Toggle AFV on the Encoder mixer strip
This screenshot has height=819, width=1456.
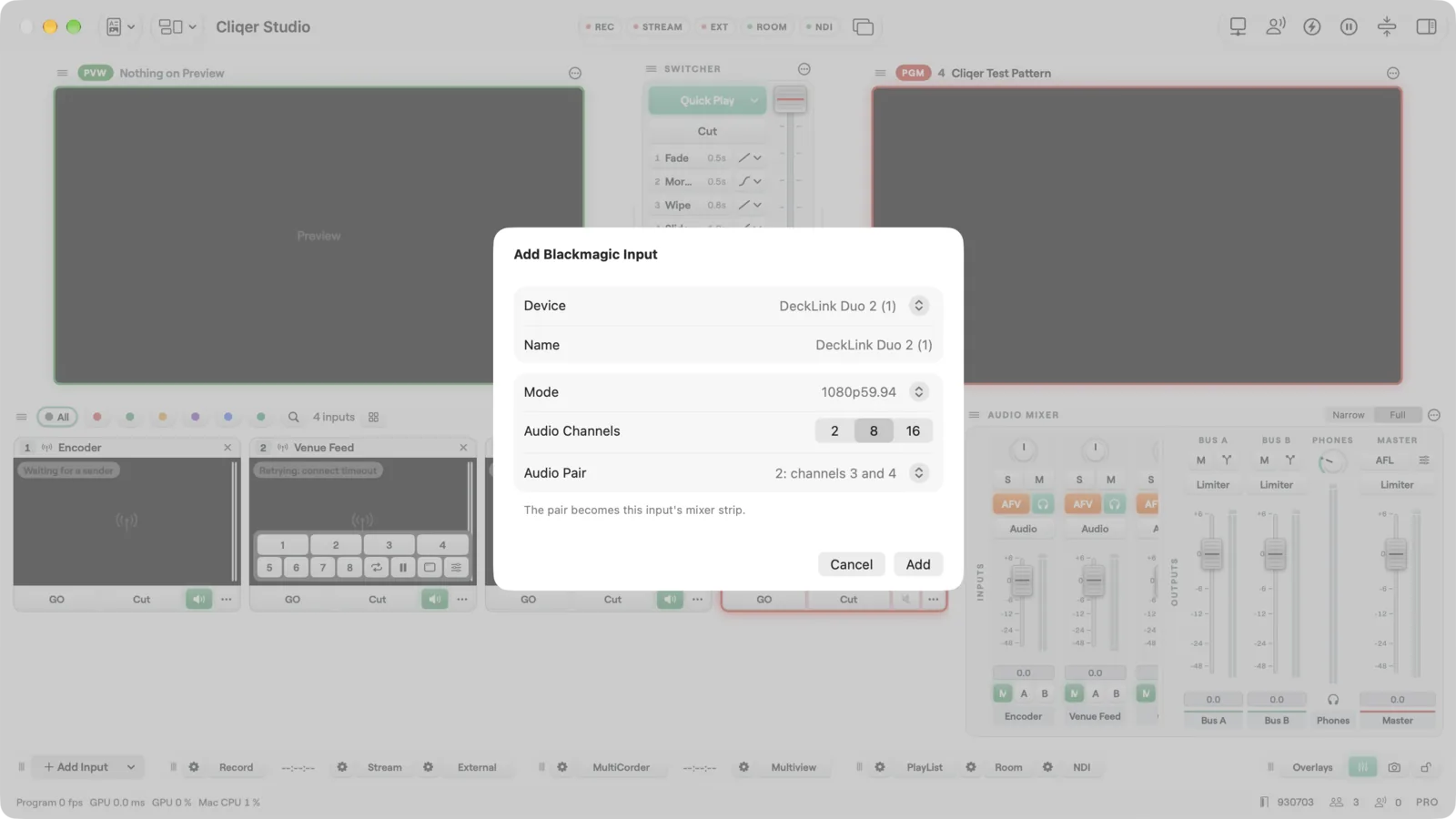[x=1011, y=504]
